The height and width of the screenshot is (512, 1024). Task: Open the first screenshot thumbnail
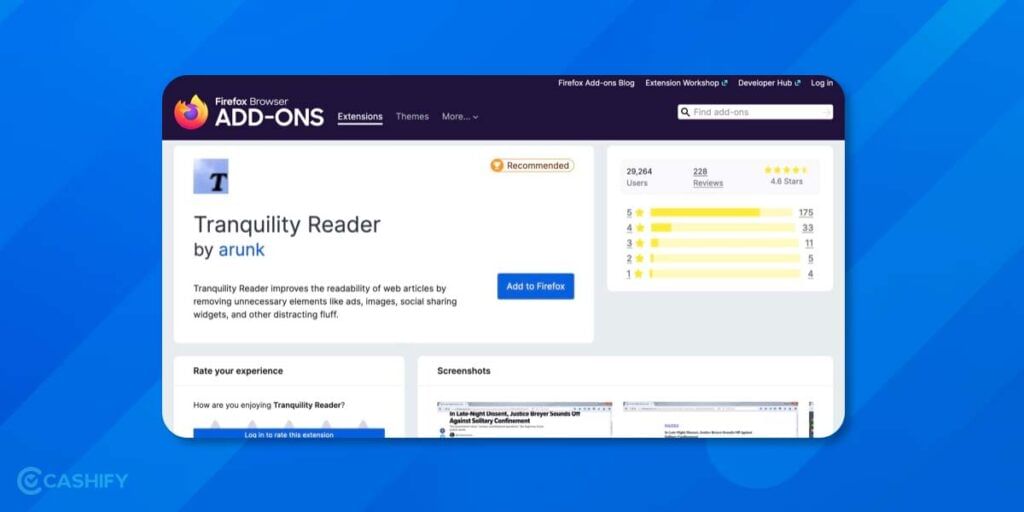(x=524, y=419)
